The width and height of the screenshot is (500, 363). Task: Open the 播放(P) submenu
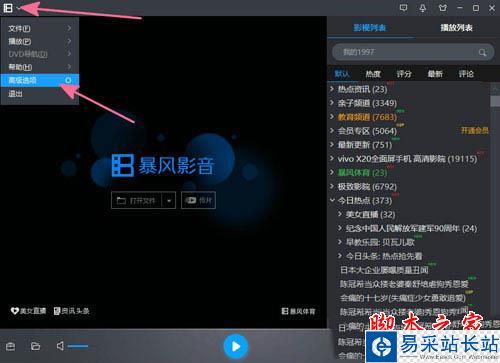click(x=40, y=41)
